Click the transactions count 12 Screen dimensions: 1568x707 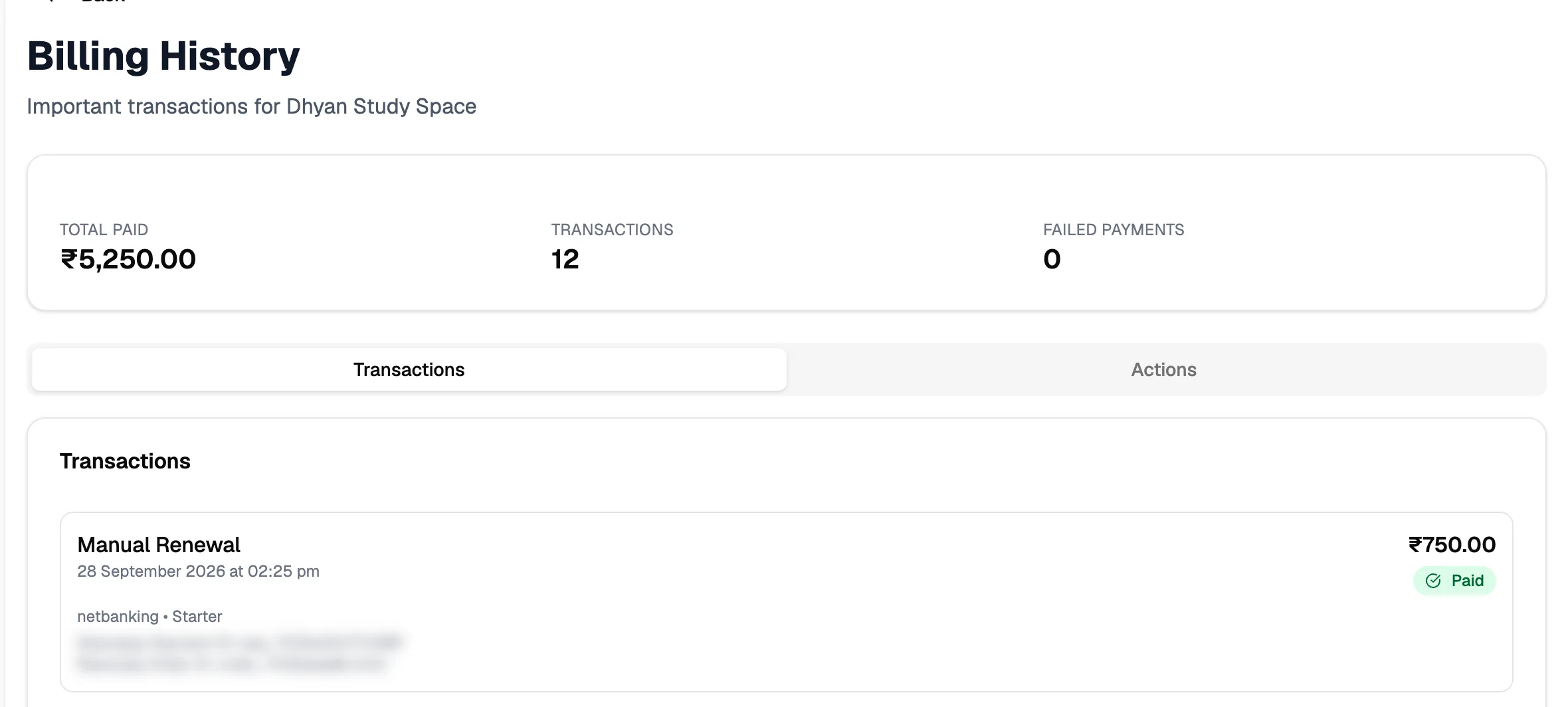tap(565, 259)
